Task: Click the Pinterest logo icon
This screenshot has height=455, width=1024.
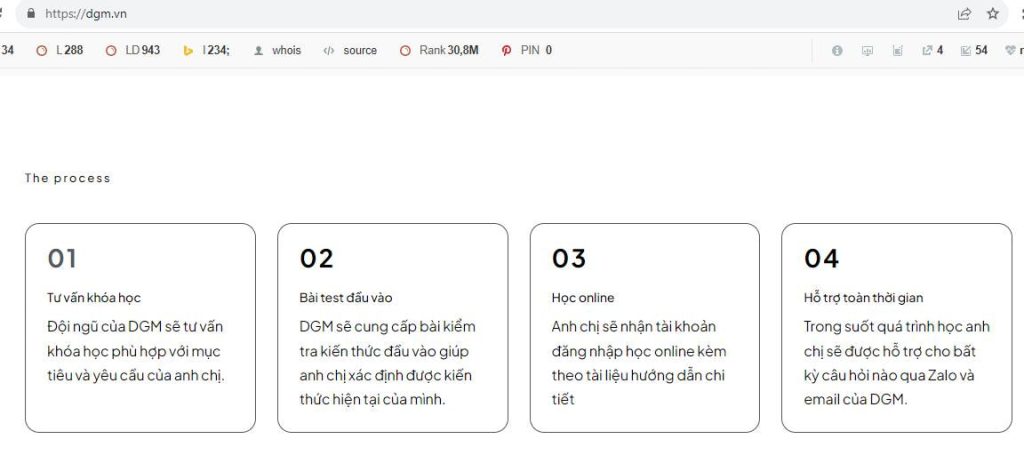Action: click(x=506, y=50)
